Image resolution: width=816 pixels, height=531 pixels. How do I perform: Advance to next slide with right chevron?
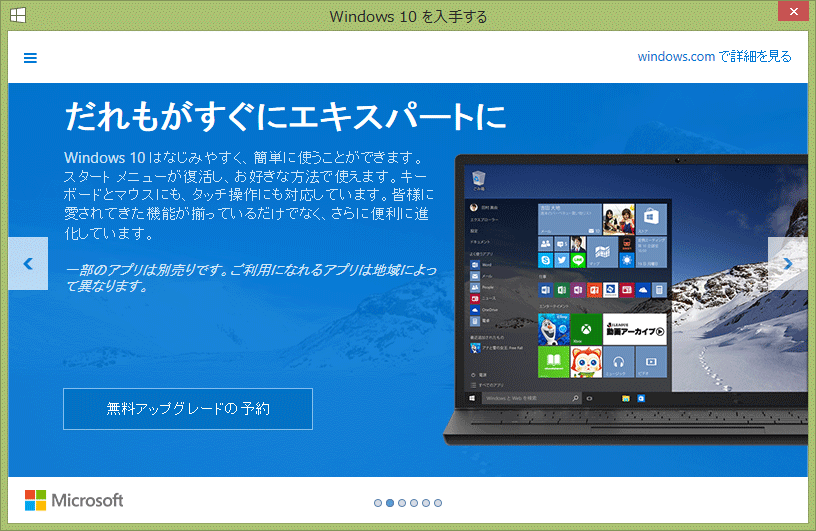(787, 263)
